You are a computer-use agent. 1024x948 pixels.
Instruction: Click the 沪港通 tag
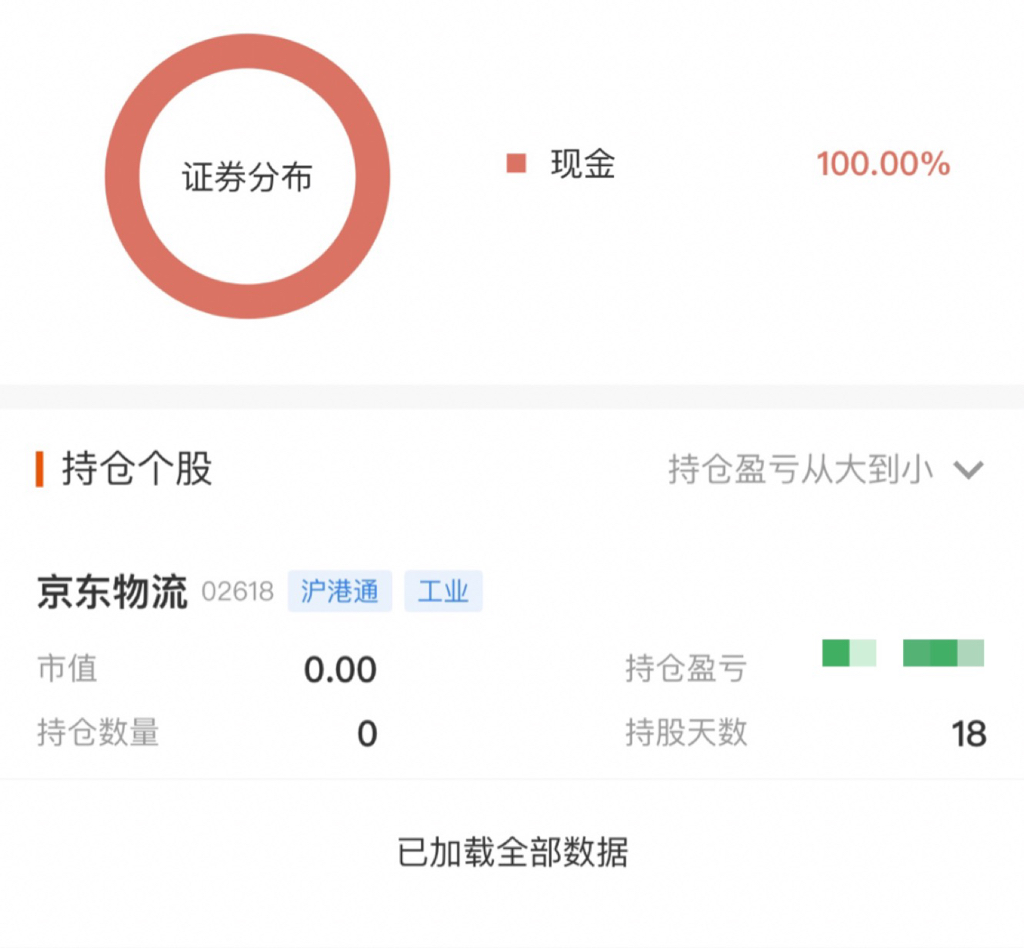coord(340,592)
